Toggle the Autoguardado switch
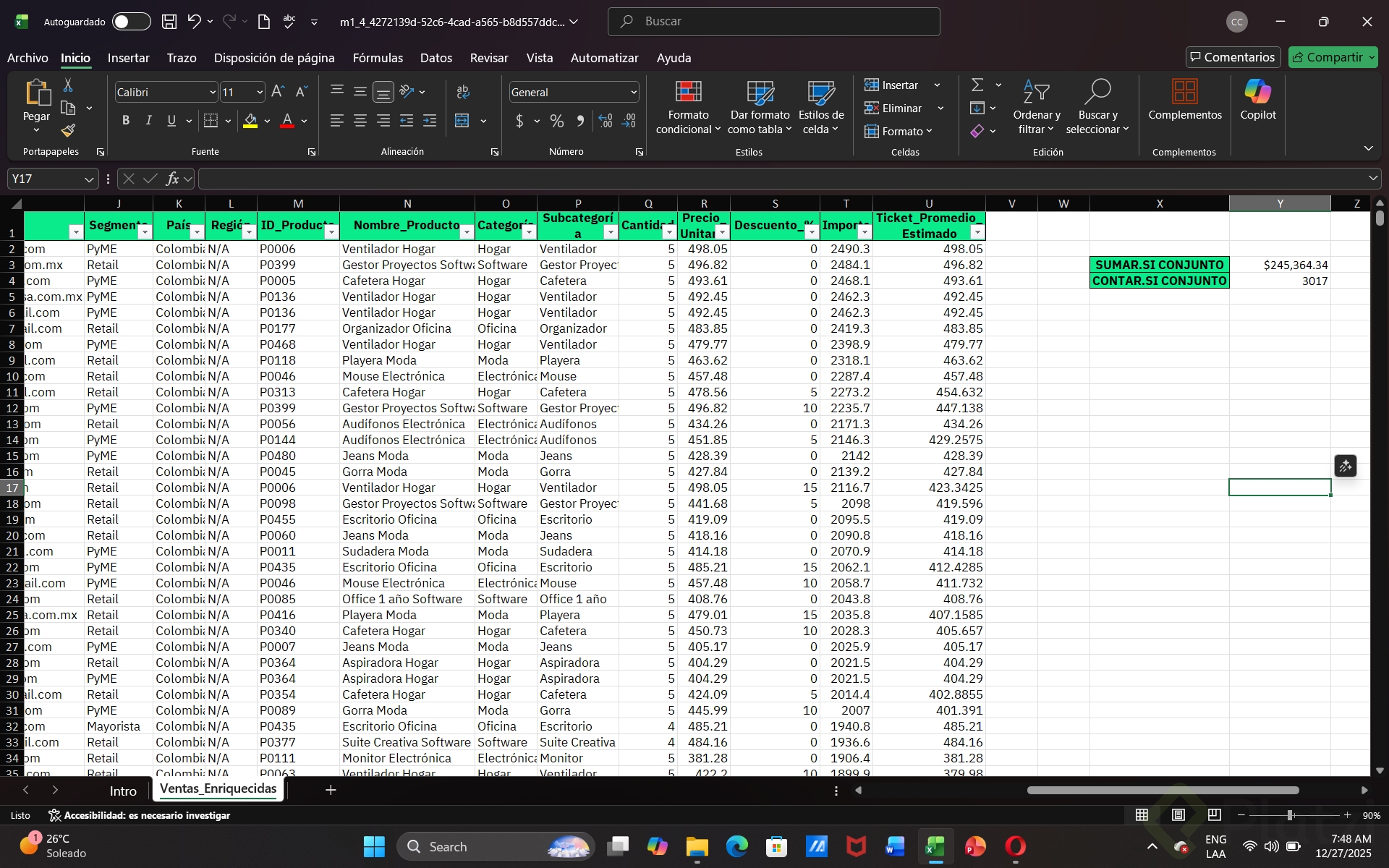1389x868 pixels. pos(131,22)
